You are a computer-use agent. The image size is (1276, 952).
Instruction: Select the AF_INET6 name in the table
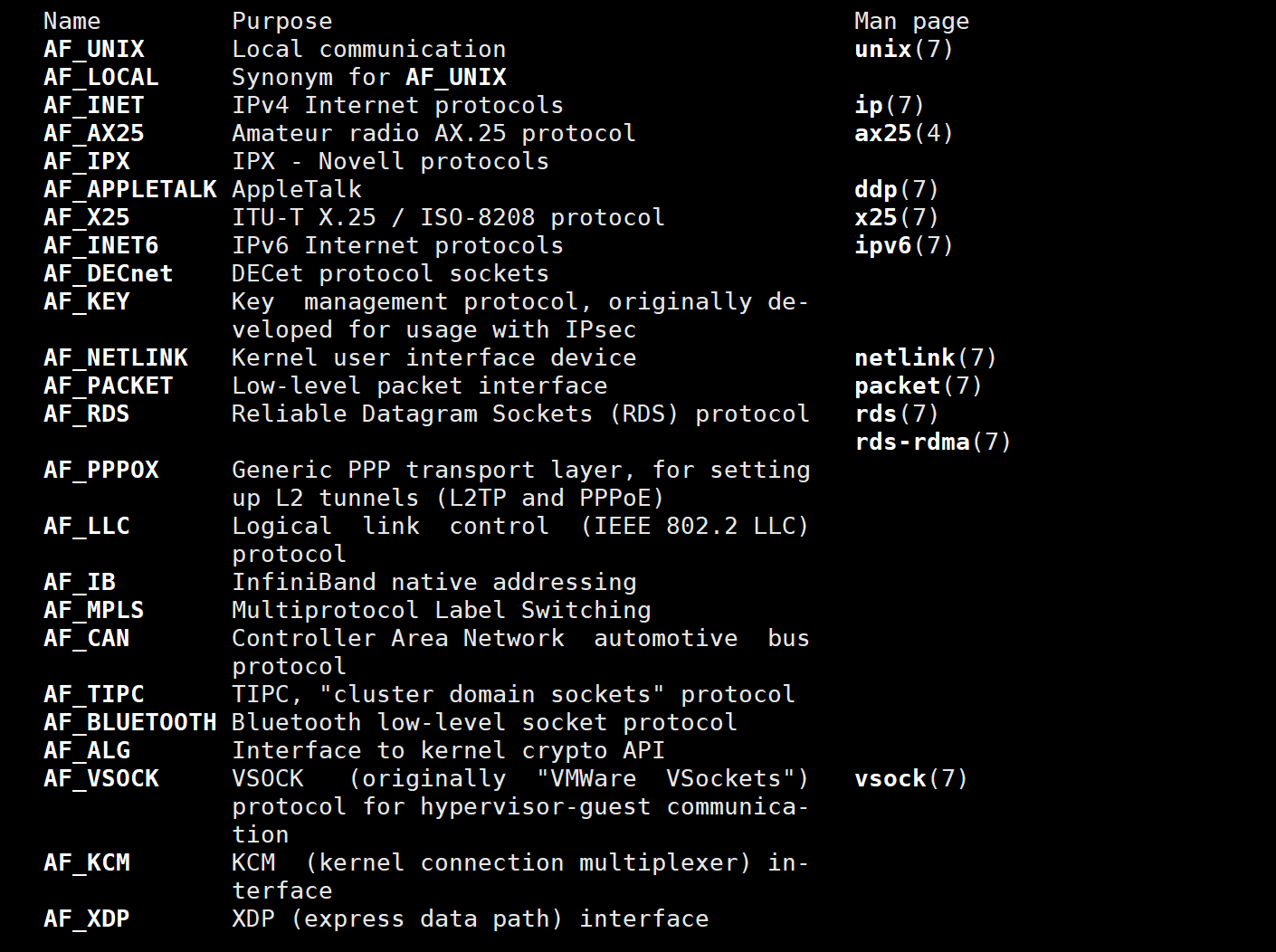pyautogui.click(x=101, y=245)
